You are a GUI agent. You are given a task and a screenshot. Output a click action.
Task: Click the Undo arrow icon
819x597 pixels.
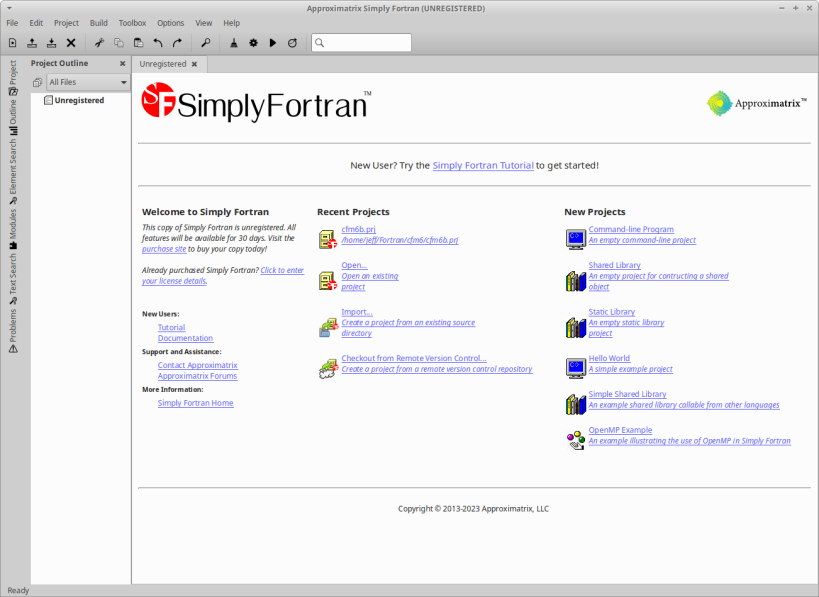click(x=158, y=43)
